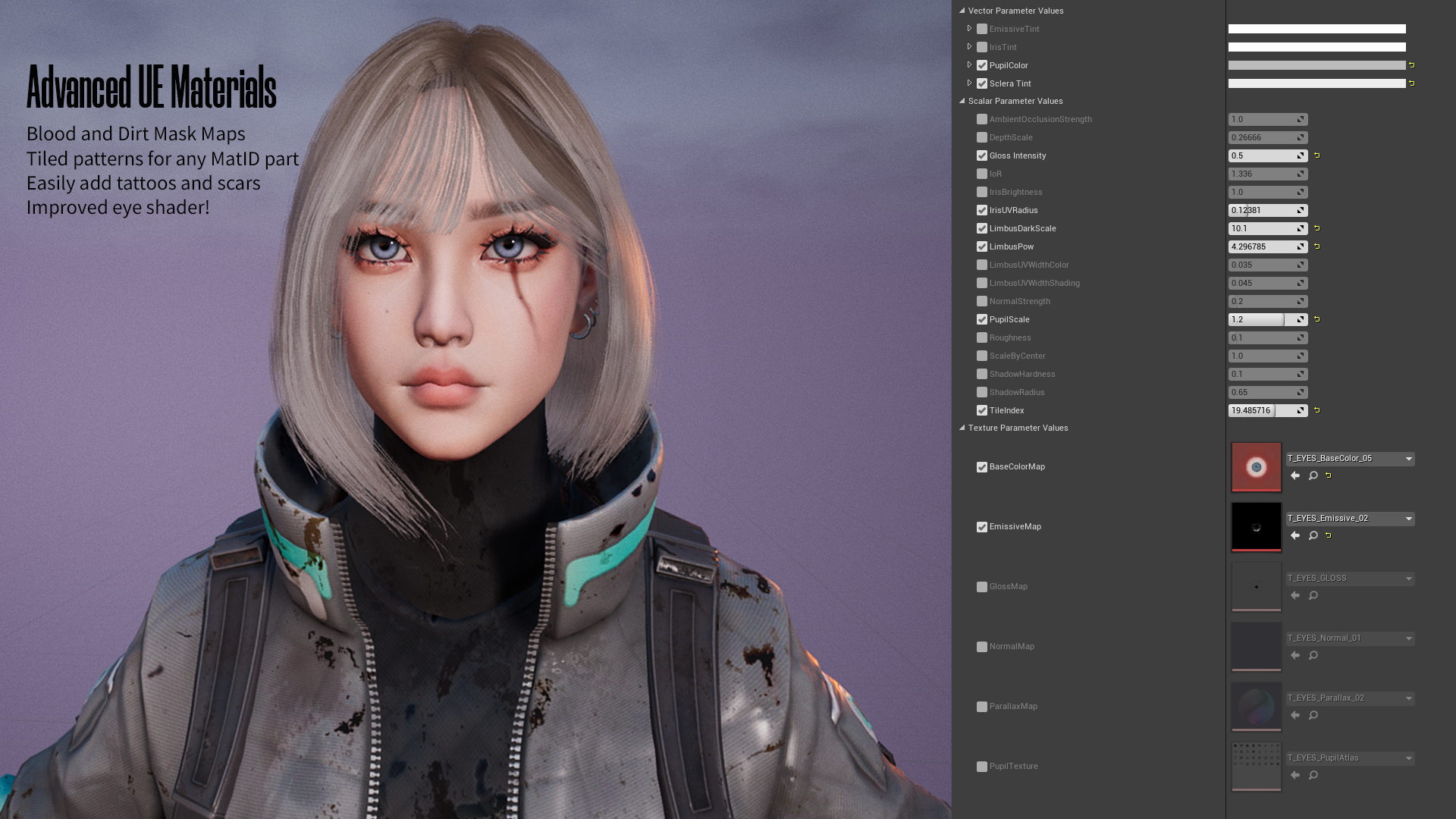Reset BaseColorMap texture to default
The height and width of the screenshot is (819, 1456).
click(x=1329, y=475)
